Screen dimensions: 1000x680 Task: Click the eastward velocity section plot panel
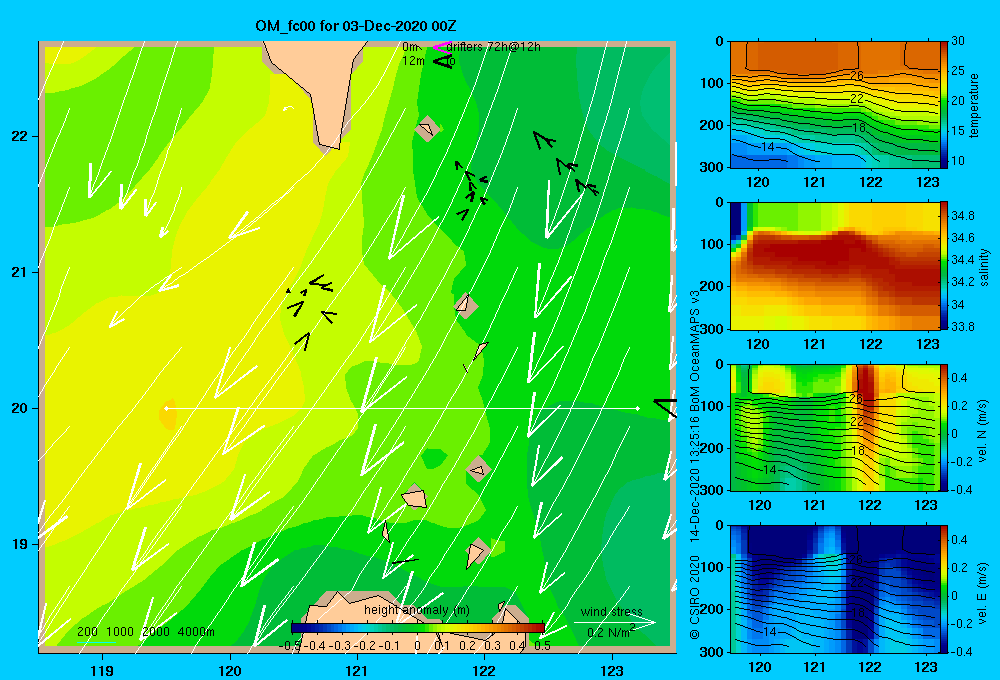pos(835,589)
